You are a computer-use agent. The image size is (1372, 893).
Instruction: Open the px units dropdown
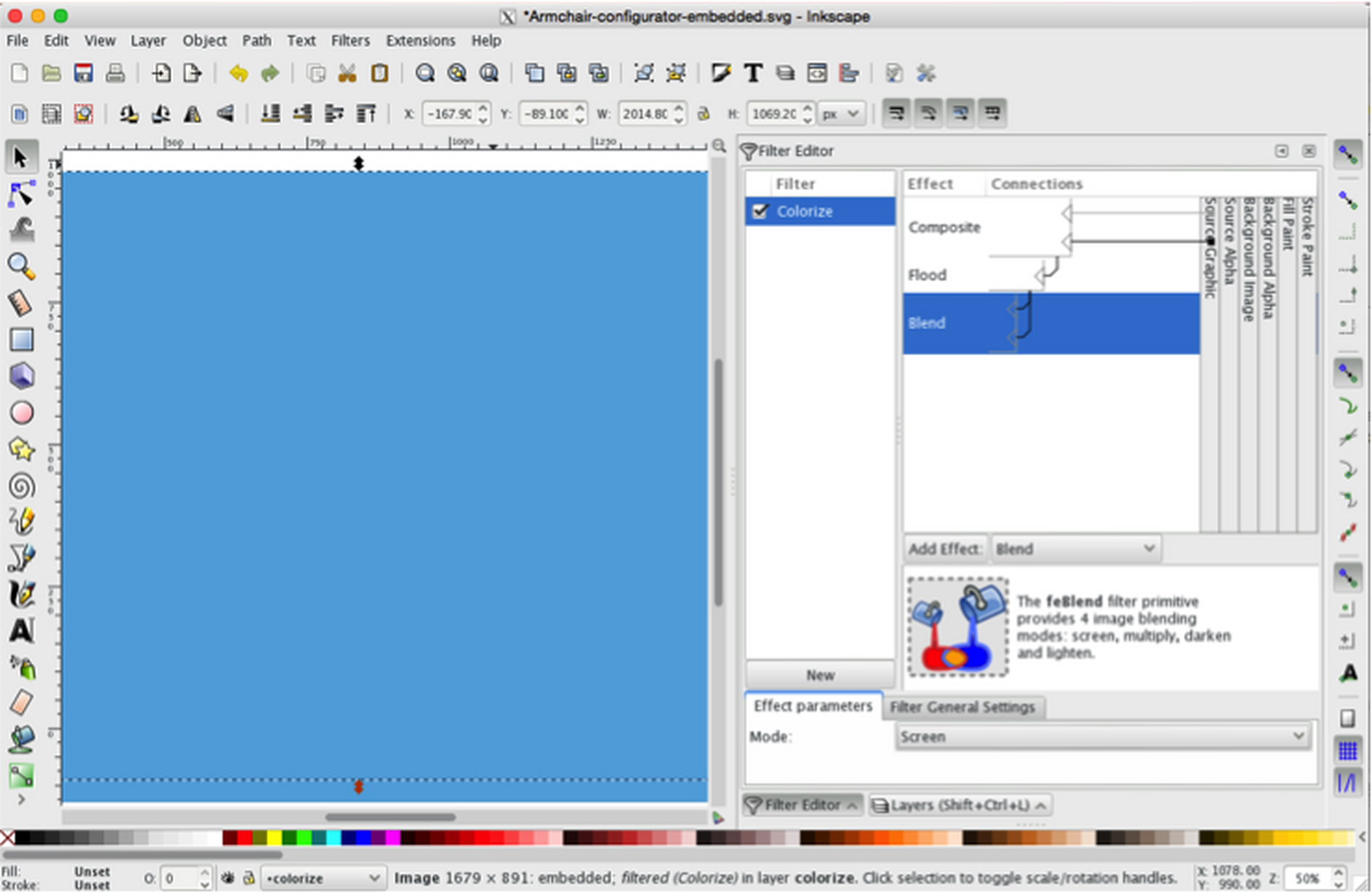pyautogui.click(x=841, y=114)
